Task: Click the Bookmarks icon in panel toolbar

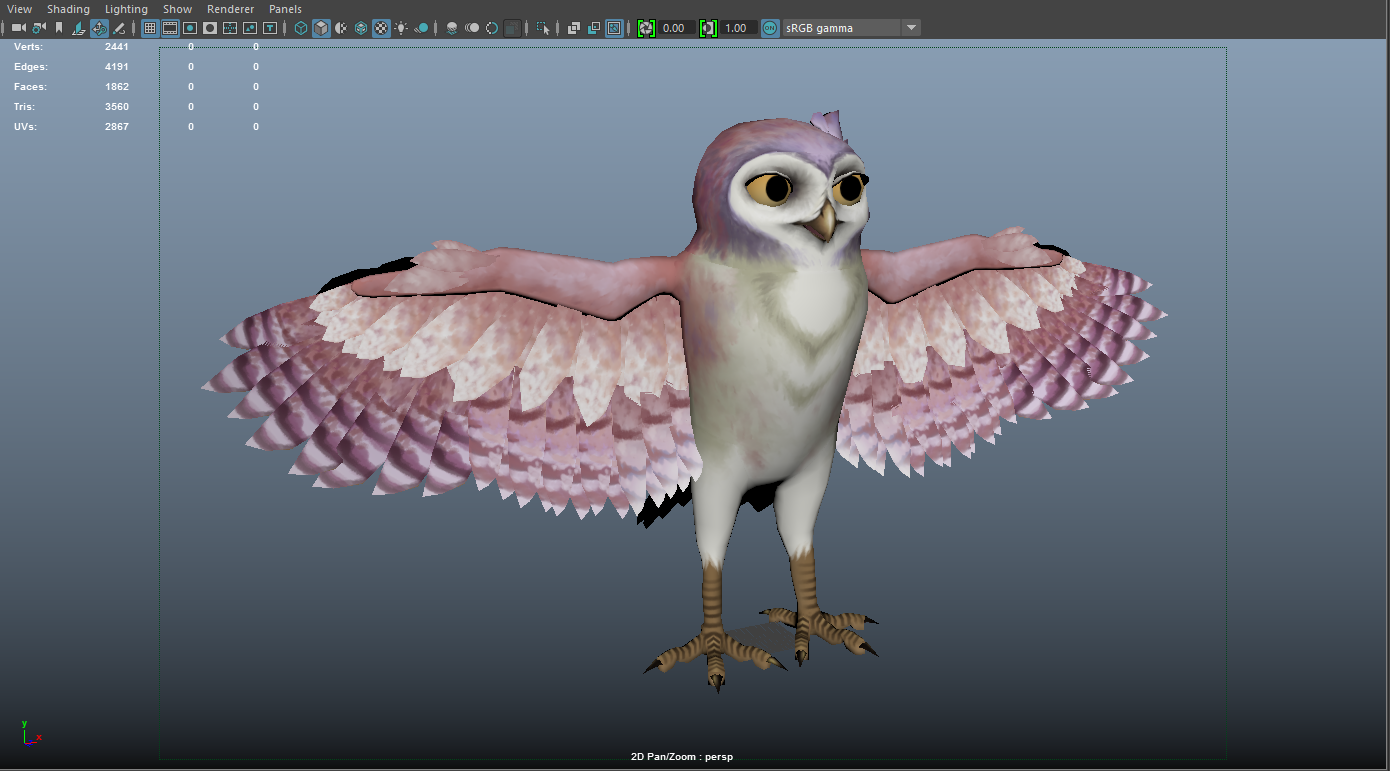Action: tap(59, 28)
